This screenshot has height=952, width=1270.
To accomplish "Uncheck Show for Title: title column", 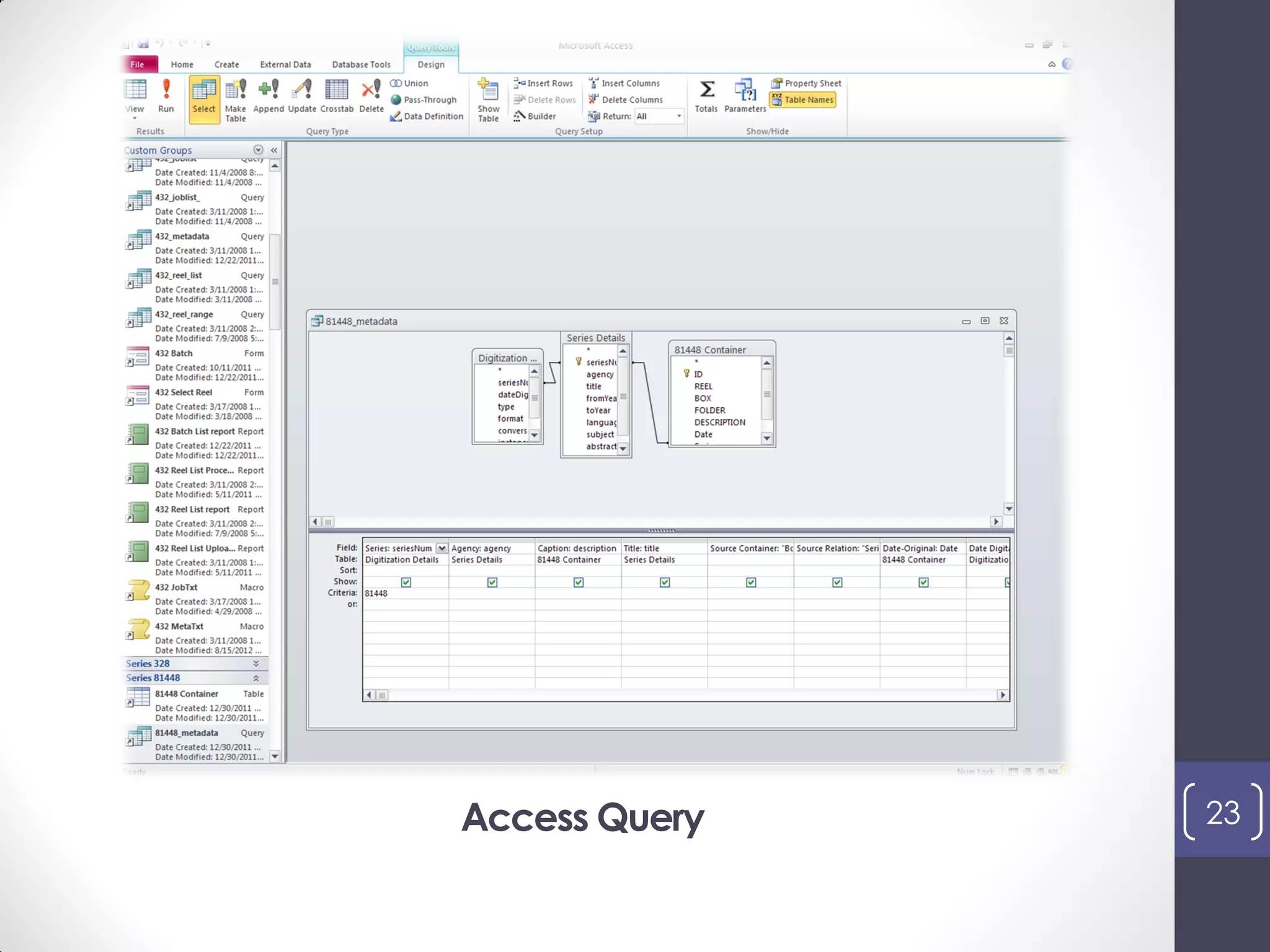I will [x=665, y=582].
